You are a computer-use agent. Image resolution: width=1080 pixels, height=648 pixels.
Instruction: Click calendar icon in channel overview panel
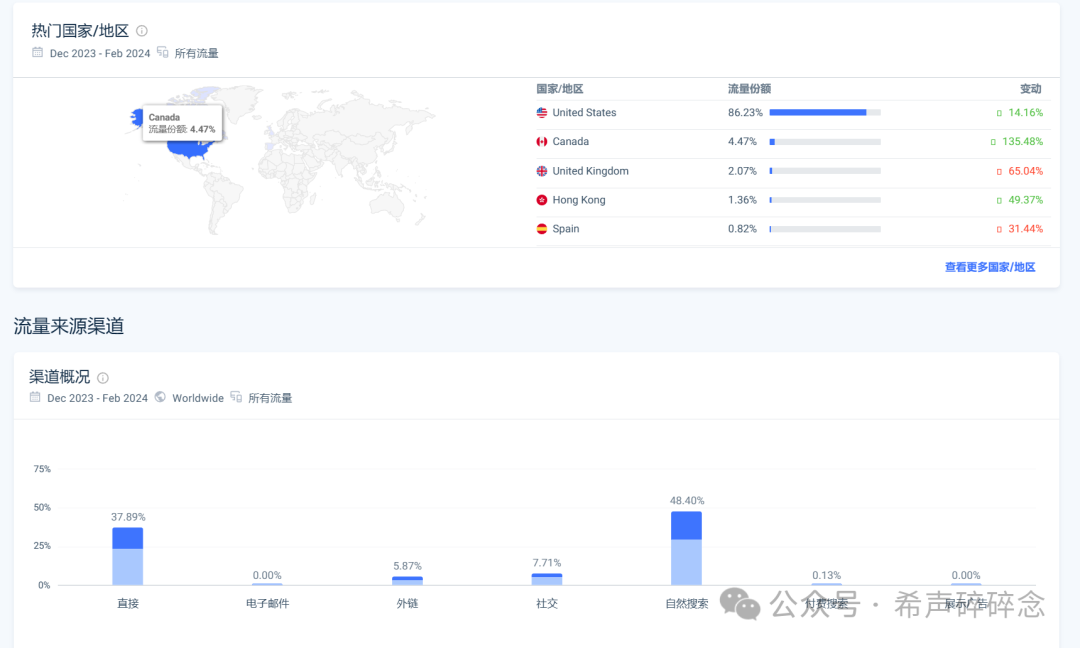click(35, 398)
